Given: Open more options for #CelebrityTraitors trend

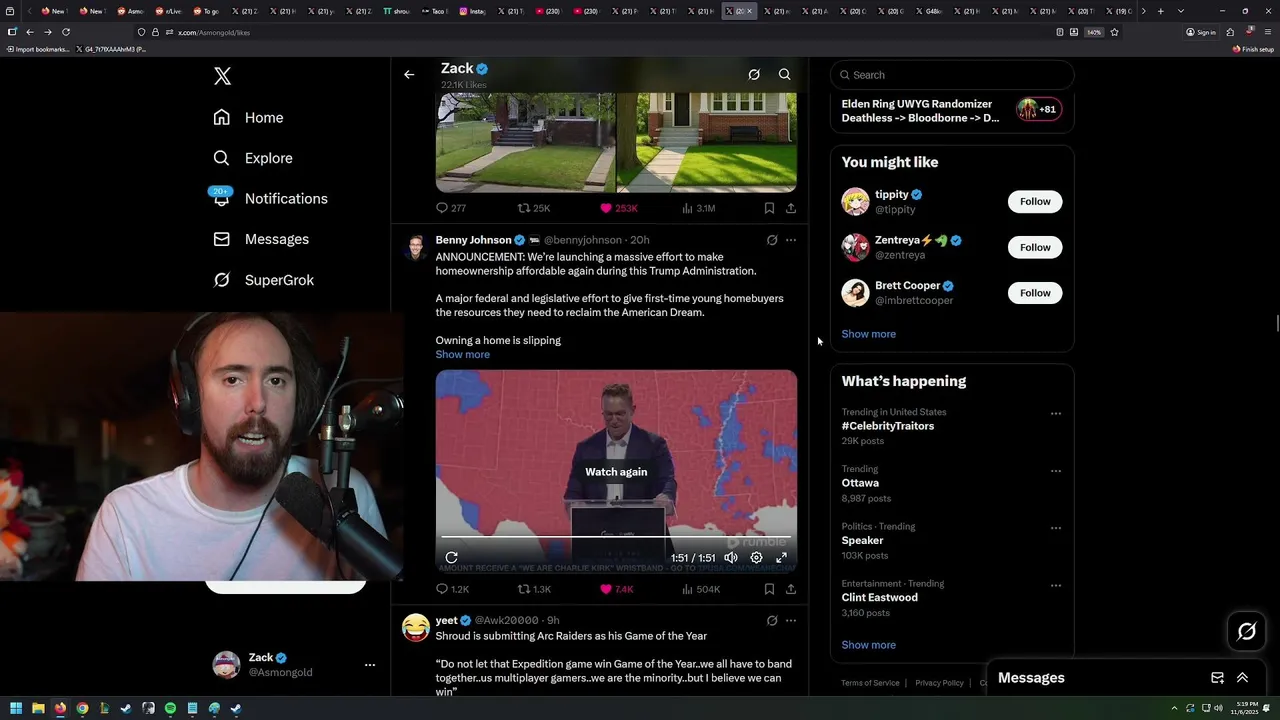Looking at the screenshot, I should [1055, 413].
